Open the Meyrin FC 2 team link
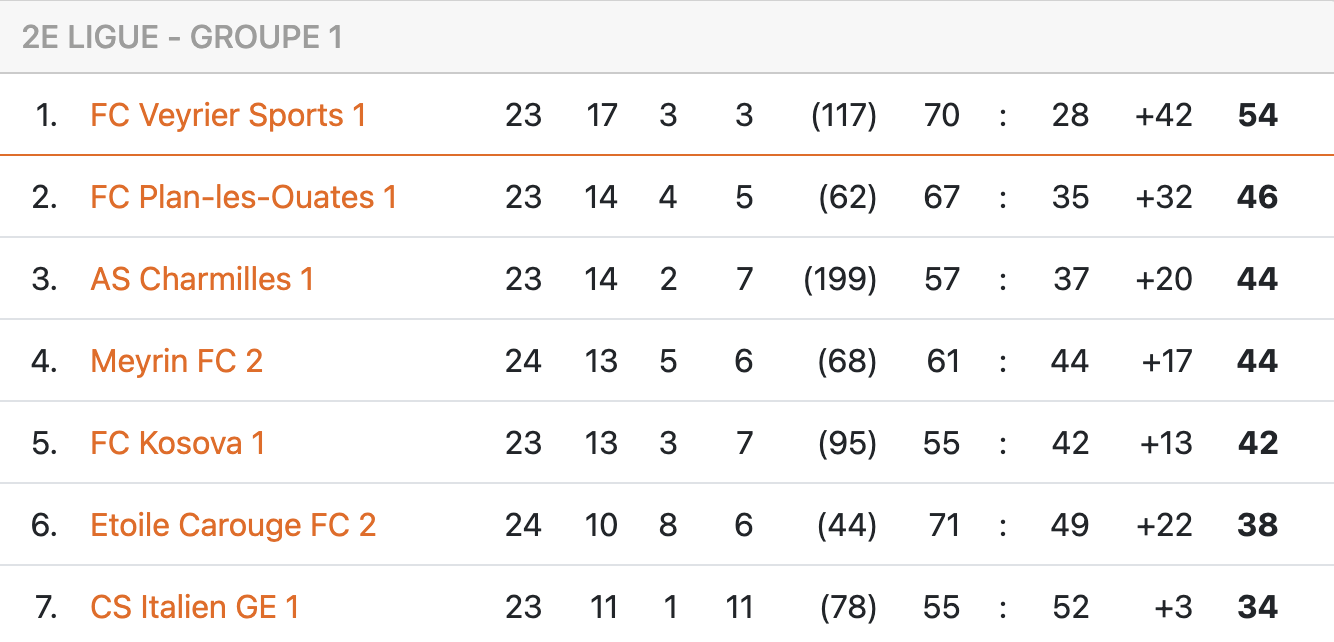The height and width of the screenshot is (642, 1334). (177, 361)
